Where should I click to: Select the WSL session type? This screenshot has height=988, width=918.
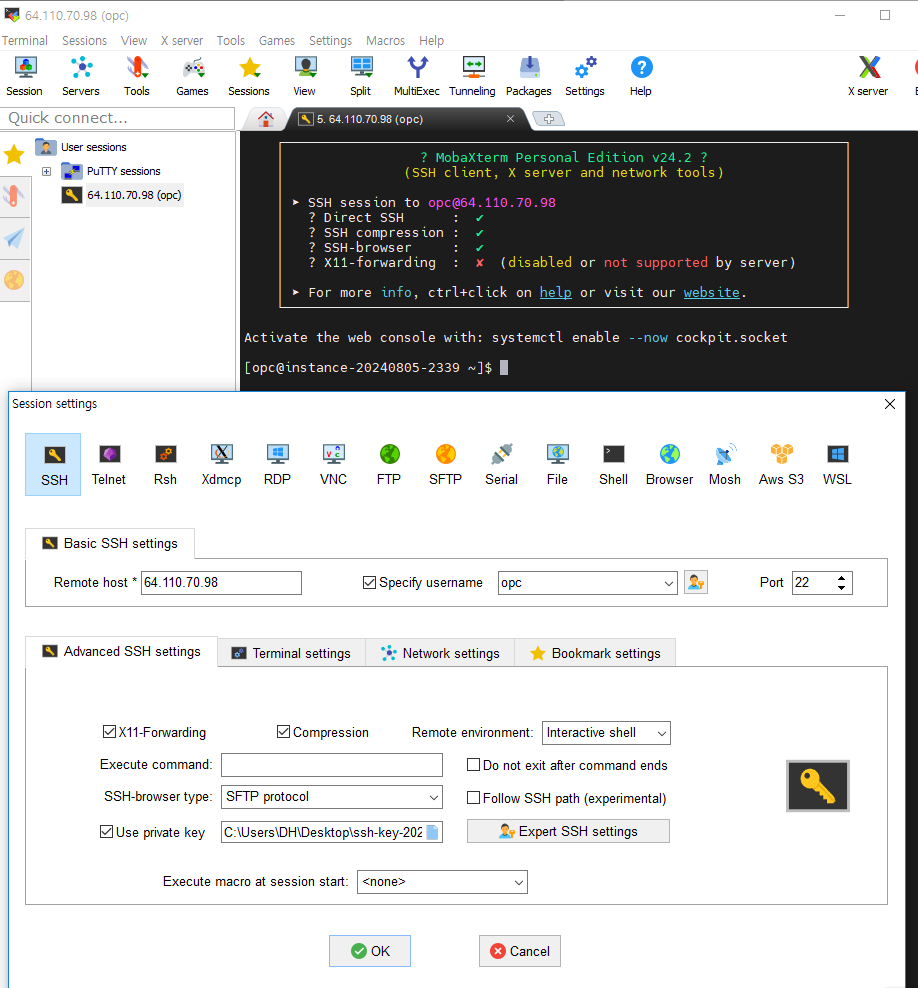coord(837,464)
